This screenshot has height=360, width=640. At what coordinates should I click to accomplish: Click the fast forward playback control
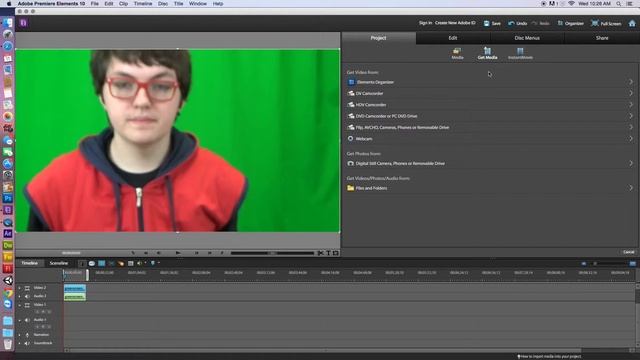[x=209, y=253]
